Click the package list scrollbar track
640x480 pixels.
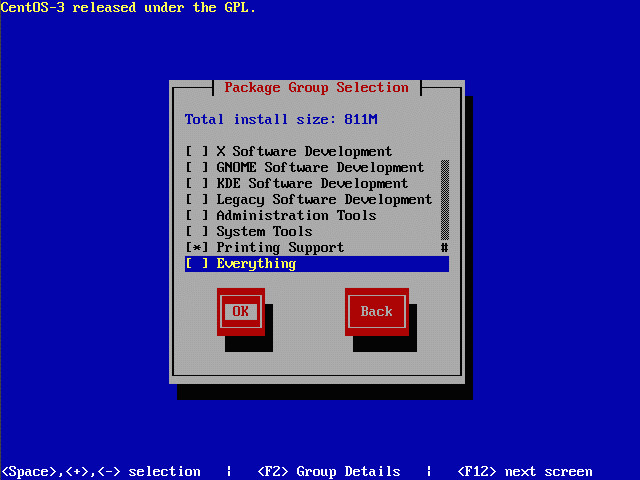coord(445,200)
